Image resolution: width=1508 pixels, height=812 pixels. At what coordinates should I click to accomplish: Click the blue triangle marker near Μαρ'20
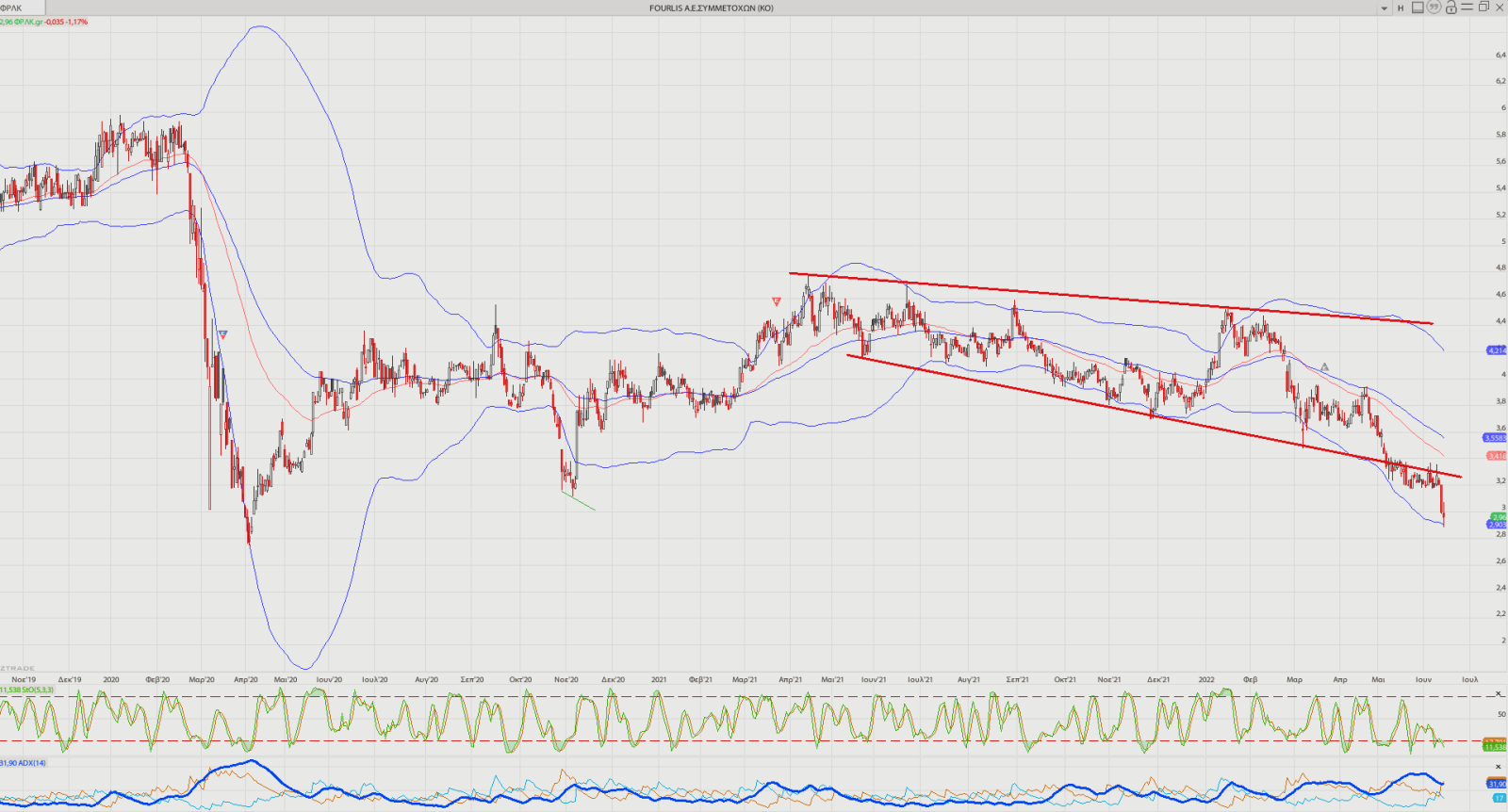[223, 334]
